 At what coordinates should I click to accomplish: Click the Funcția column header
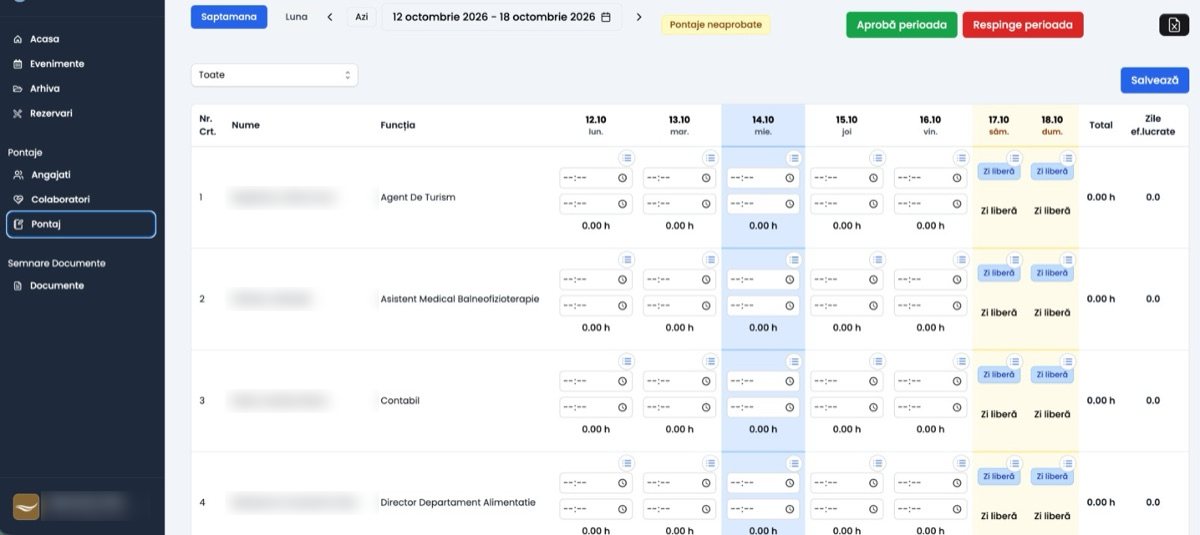(398, 125)
